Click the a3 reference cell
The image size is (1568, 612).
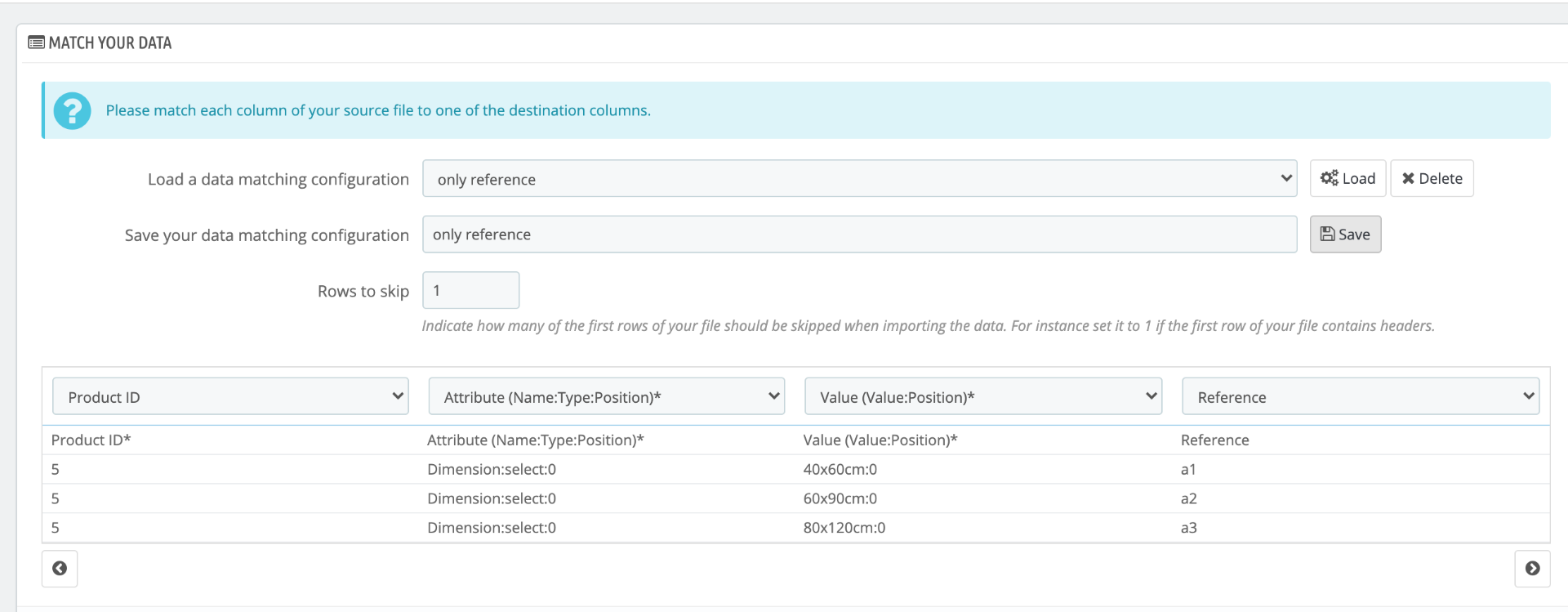(x=1188, y=528)
